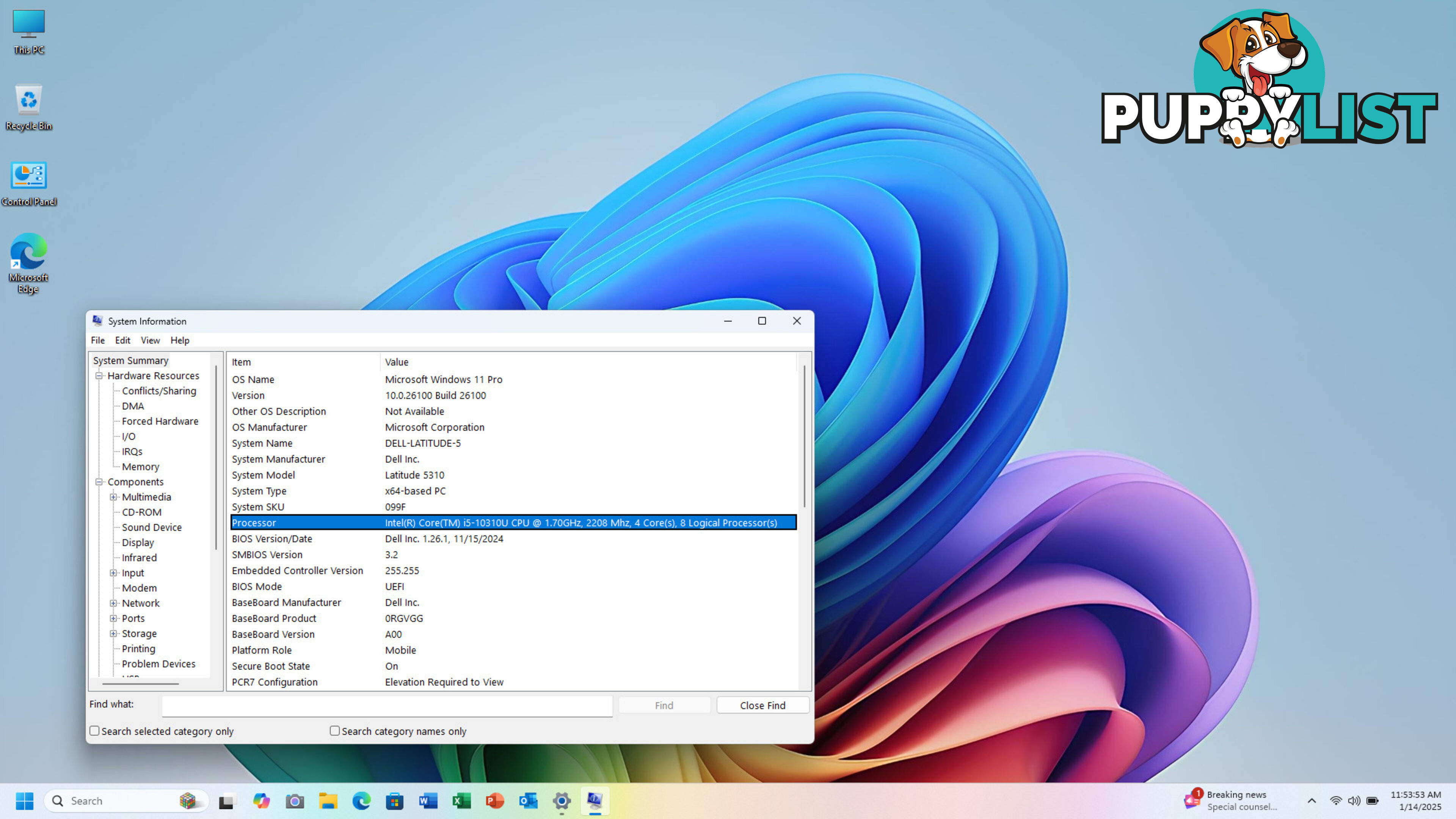This screenshot has width=1456, height=819.
Task: Click System Information title bar icon
Action: coord(98,320)
